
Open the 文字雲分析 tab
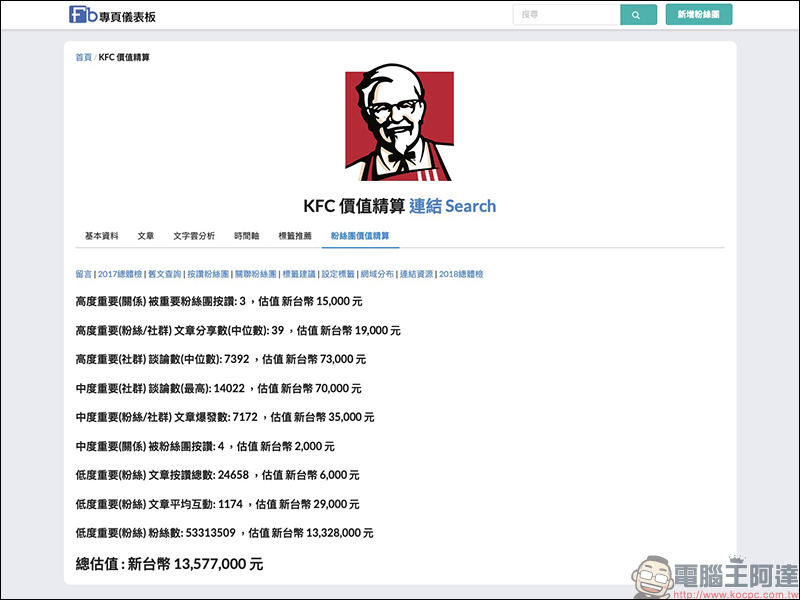(194, 236)
